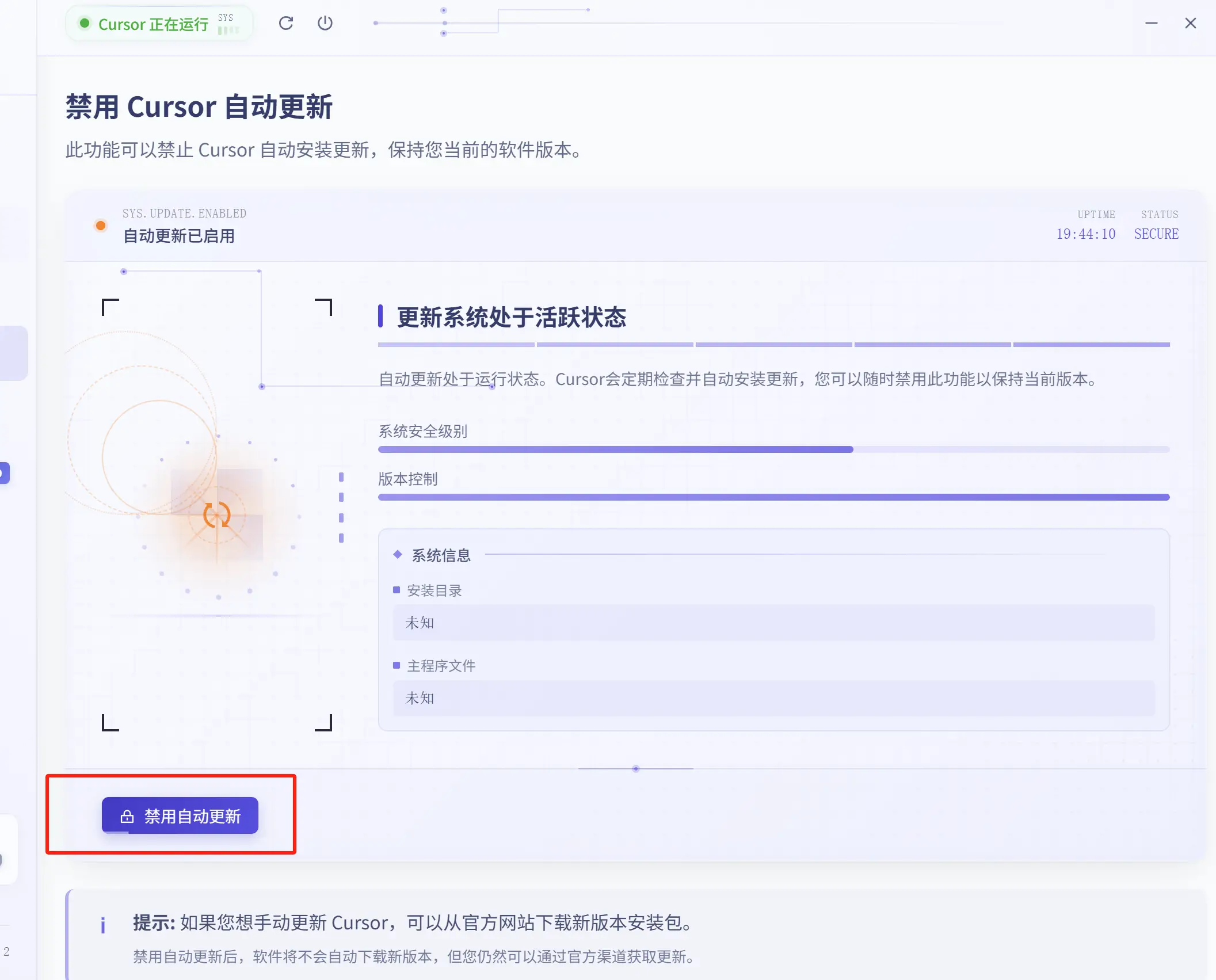Image resolution: width=1216 pixels, height=980 pixels.
Task: Click the power icon in top bar
Action: 325,23
